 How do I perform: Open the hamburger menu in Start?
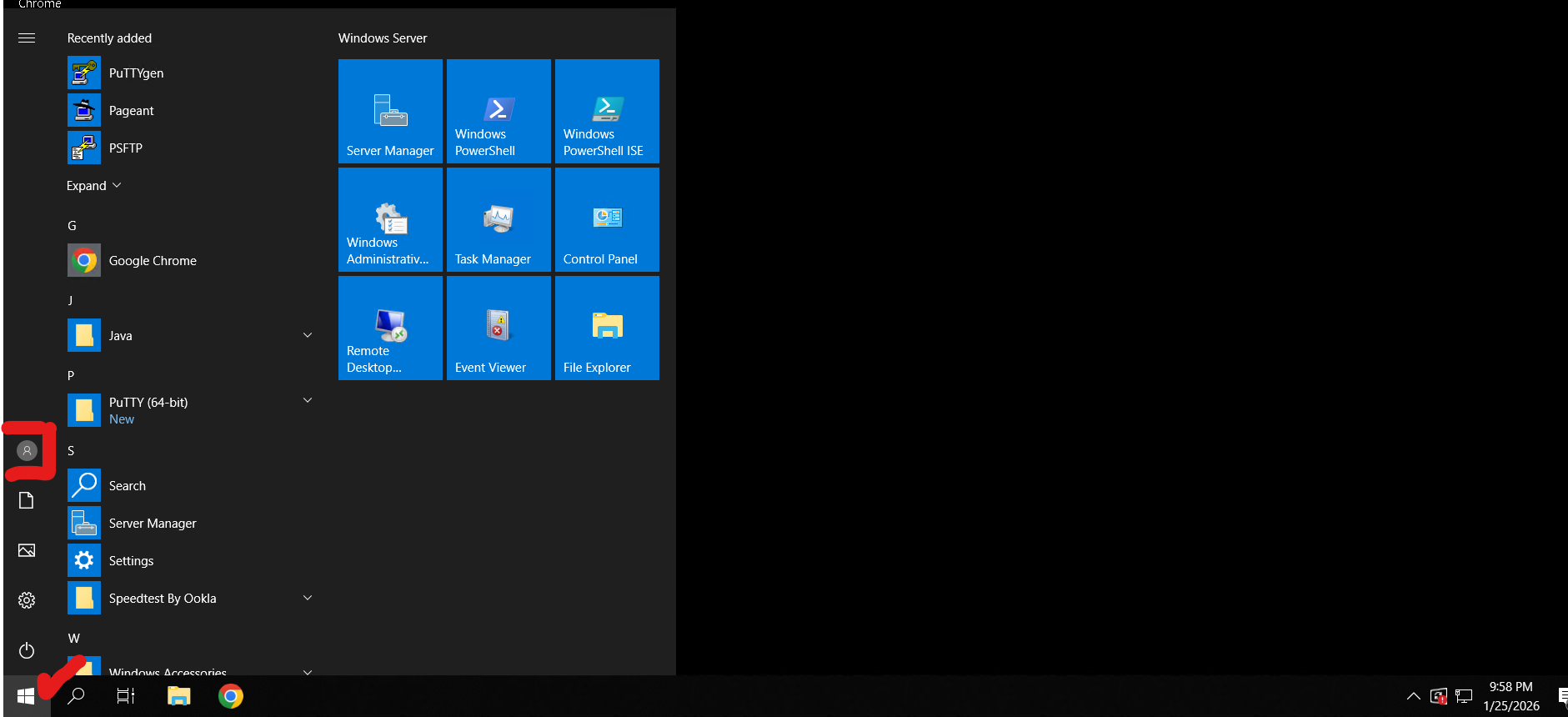click(27, 38)
